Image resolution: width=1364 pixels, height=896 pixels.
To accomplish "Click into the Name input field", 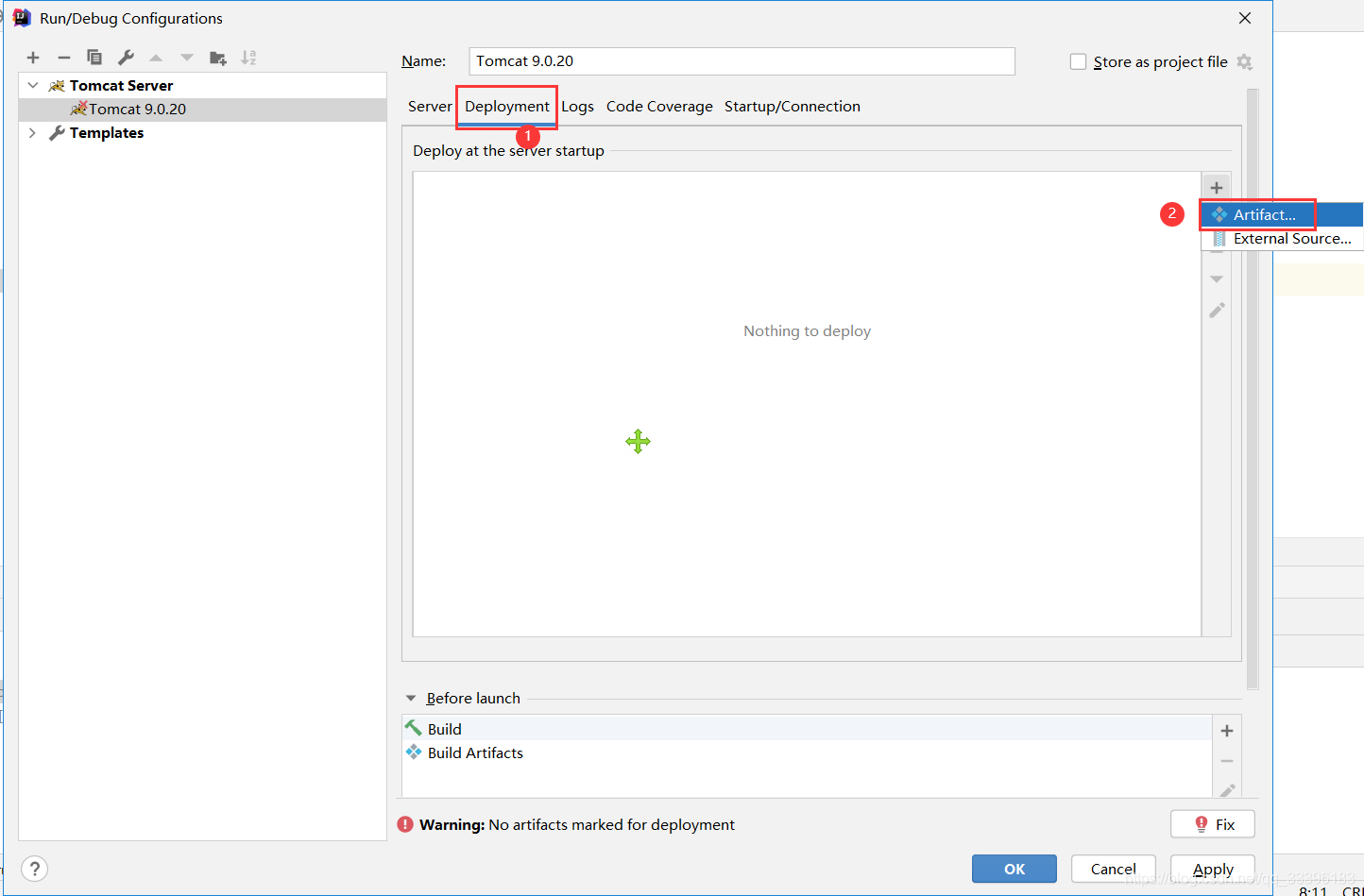I will click(742, 61).
